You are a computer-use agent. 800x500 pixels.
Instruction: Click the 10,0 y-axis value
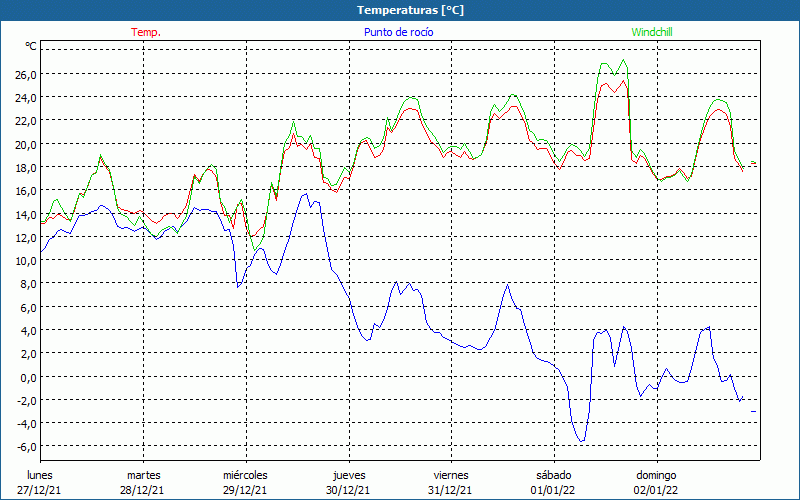tap(26, 261)
